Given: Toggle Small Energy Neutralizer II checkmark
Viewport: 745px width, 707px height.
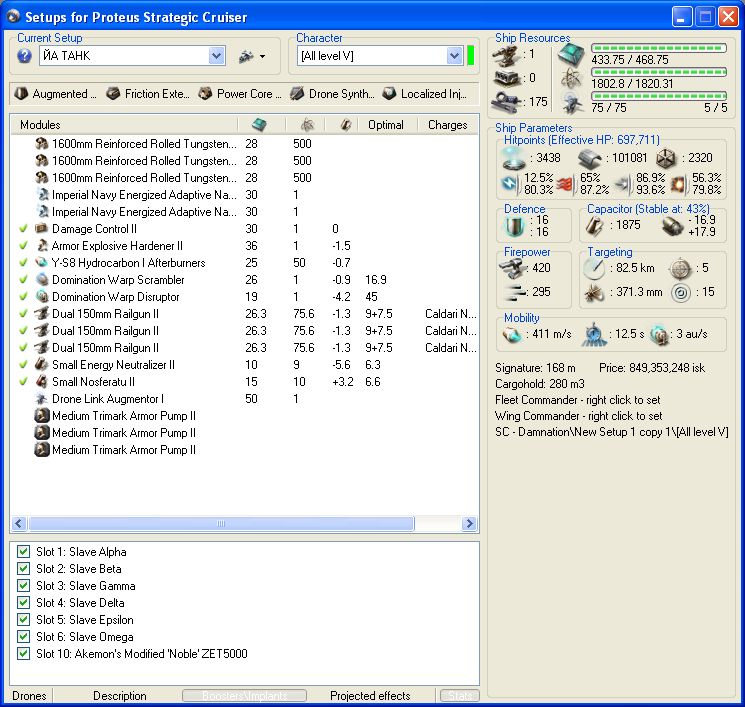Looking at the screenshot, I should tap(23, 365).
